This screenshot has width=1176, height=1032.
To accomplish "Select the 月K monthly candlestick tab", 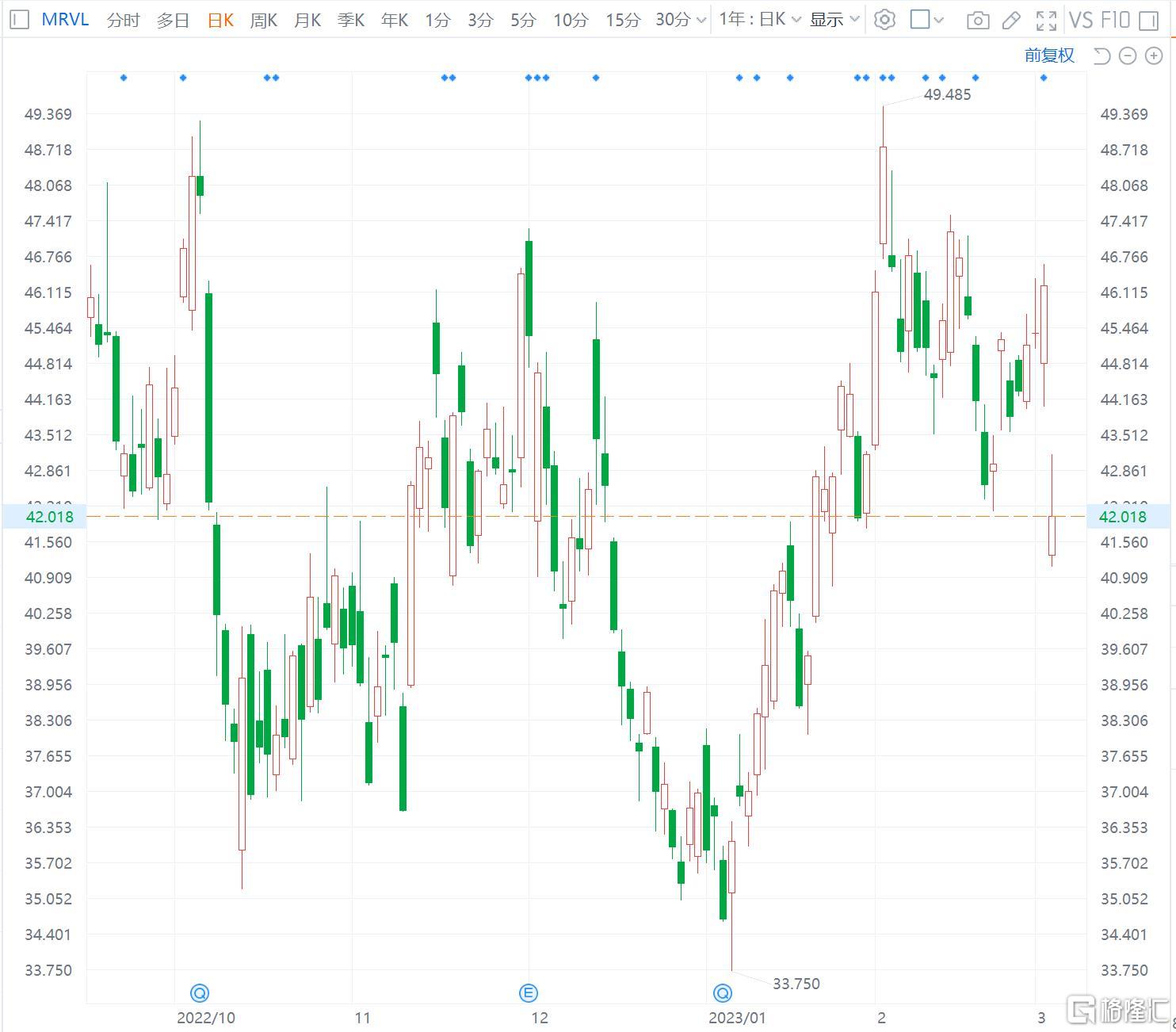I will tap(307, 20).
